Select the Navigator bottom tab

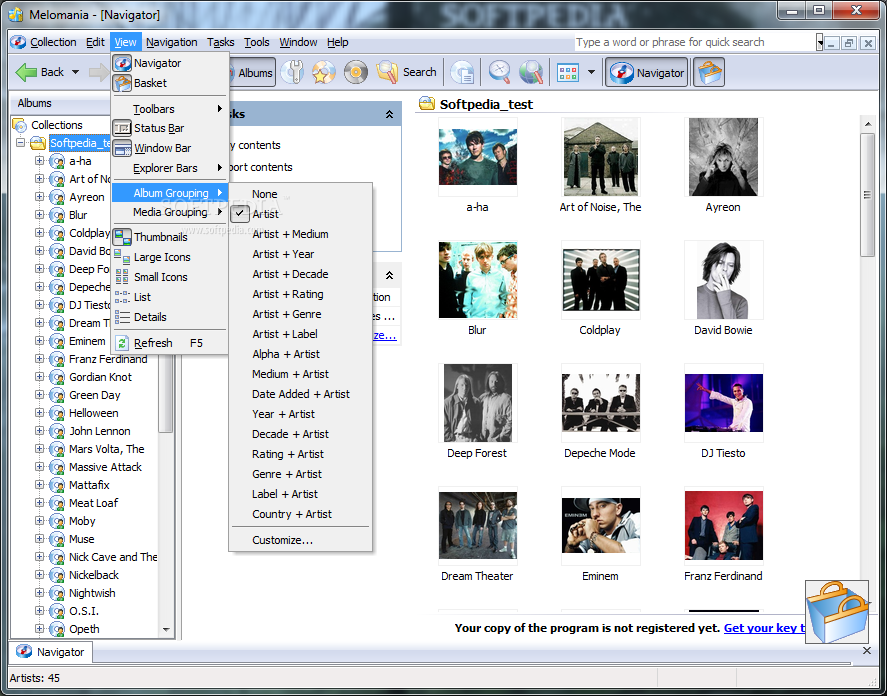point(51,652)
